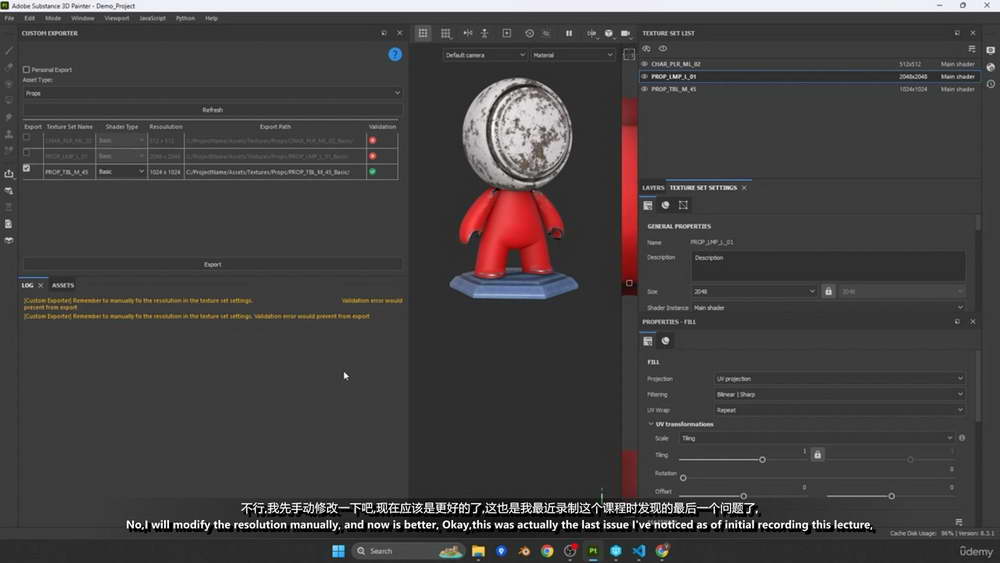Image resolution: width=1000 pixels, height=563 pixels.
Task: Toggle the Tiling lock icon
Action: click(818, 455)
